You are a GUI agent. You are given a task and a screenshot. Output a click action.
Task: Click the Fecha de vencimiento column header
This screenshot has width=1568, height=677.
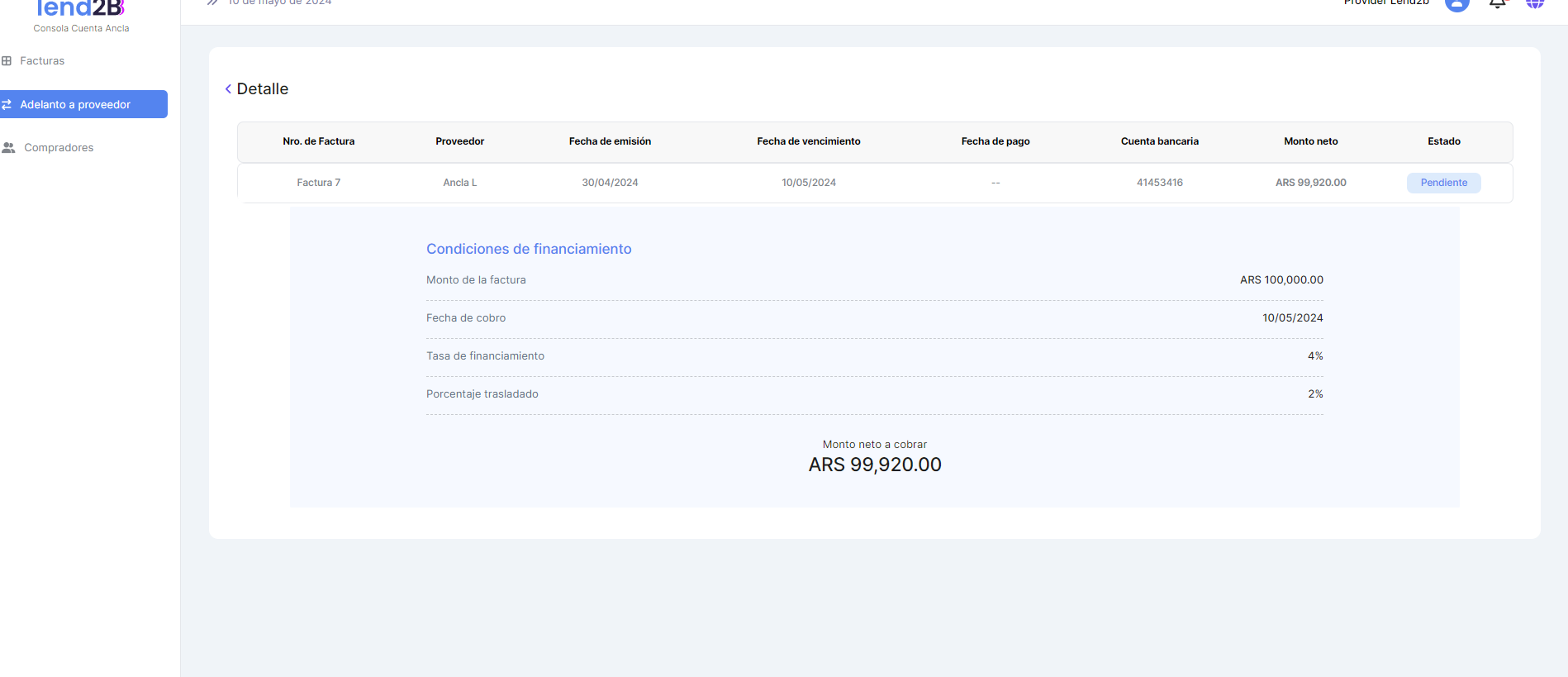click(808, 141)
